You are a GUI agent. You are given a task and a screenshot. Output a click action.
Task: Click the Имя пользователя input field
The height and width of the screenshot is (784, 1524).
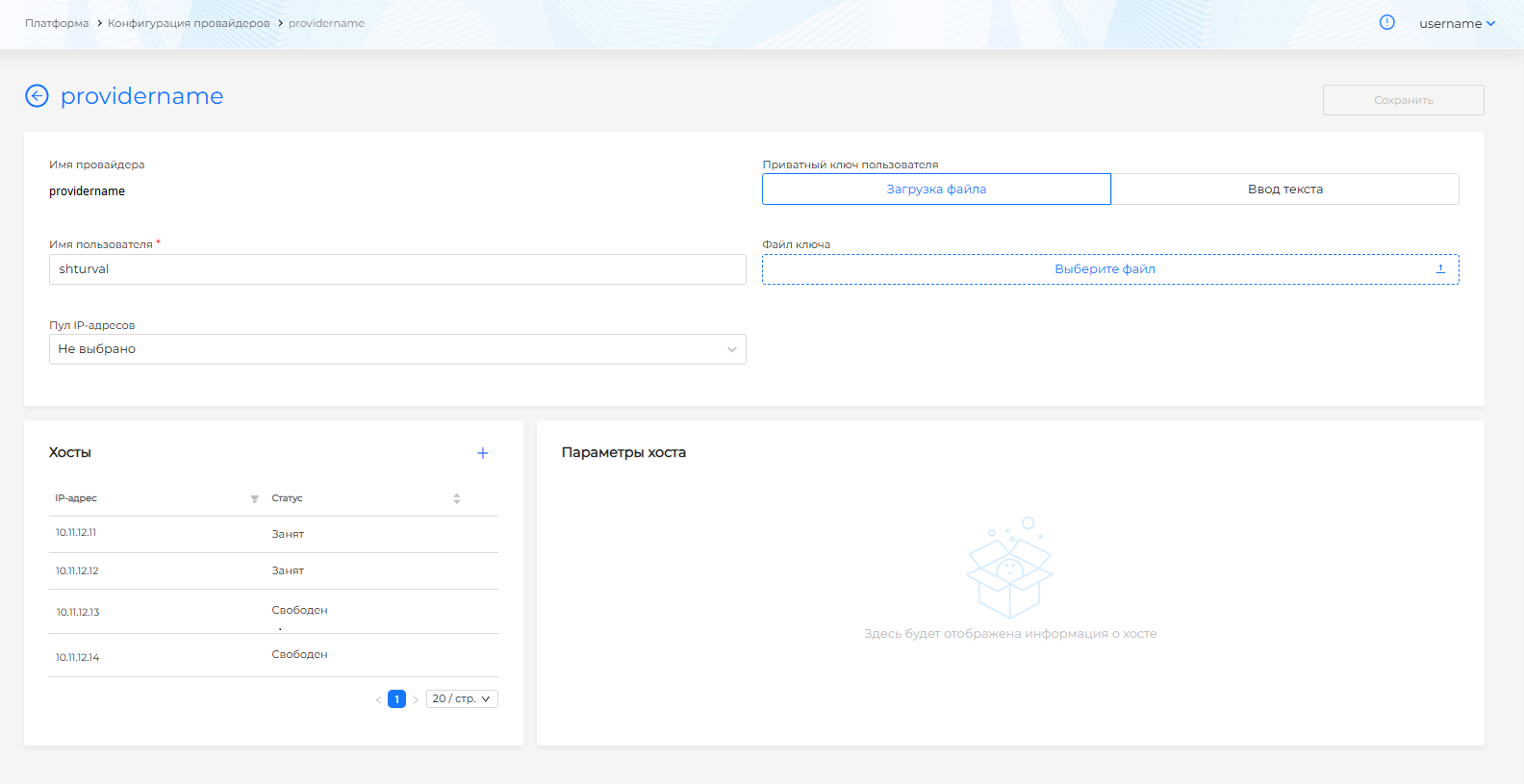[x=397, y=269]
